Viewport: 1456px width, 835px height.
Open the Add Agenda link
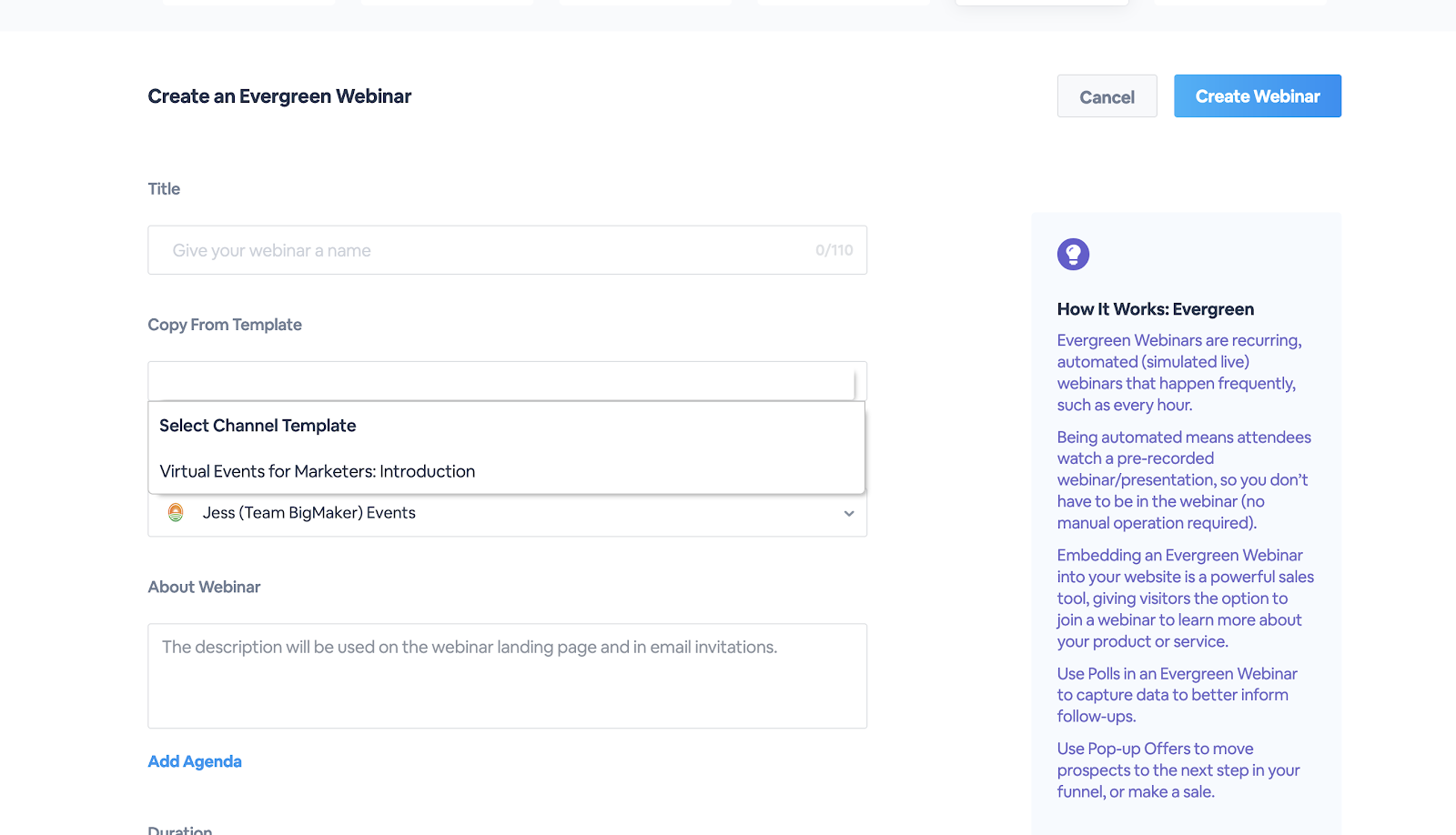click(195, 761)
